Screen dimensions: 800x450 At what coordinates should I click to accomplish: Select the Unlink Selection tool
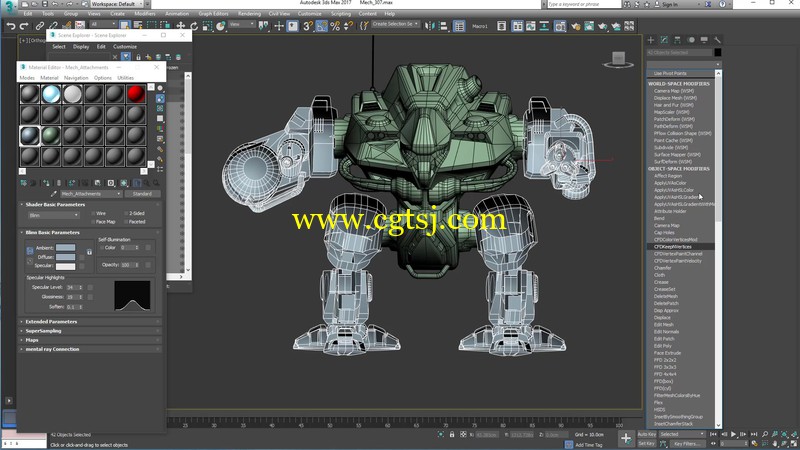53,26
